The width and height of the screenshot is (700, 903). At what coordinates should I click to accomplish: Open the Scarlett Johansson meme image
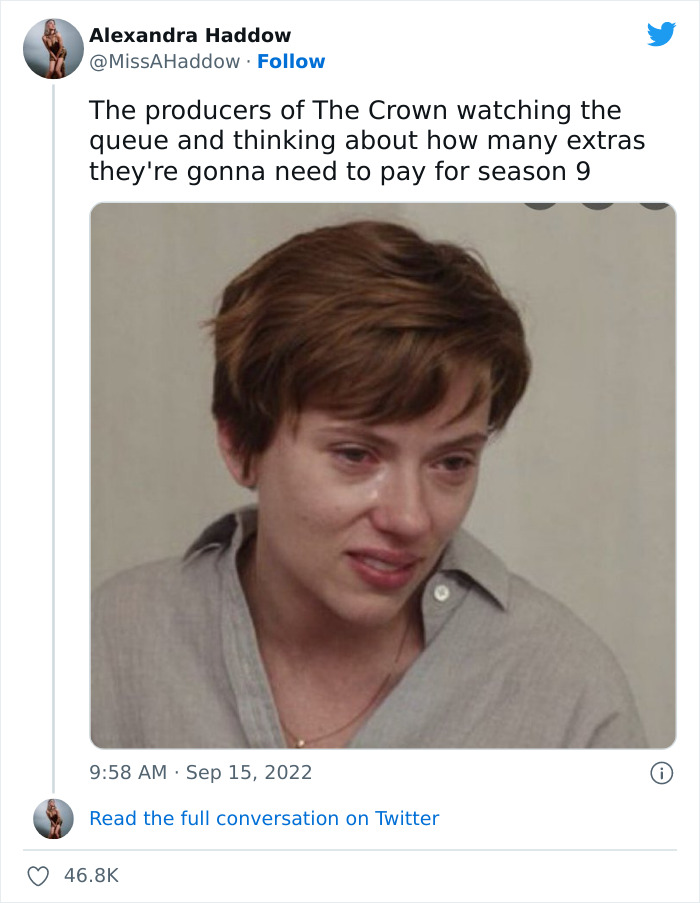tap(380, 475)
